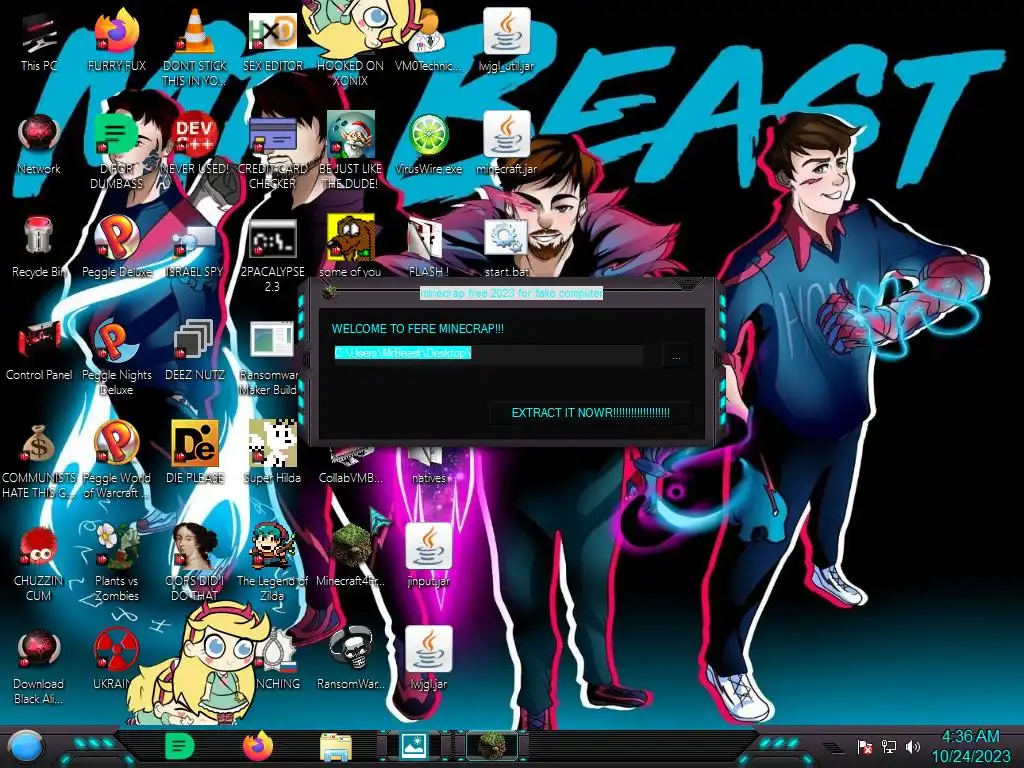Viewport: 1024px width, 768px height.
Task: Click EXTRACT IT NOWR button in installer
Action: (x=590, y=413)
